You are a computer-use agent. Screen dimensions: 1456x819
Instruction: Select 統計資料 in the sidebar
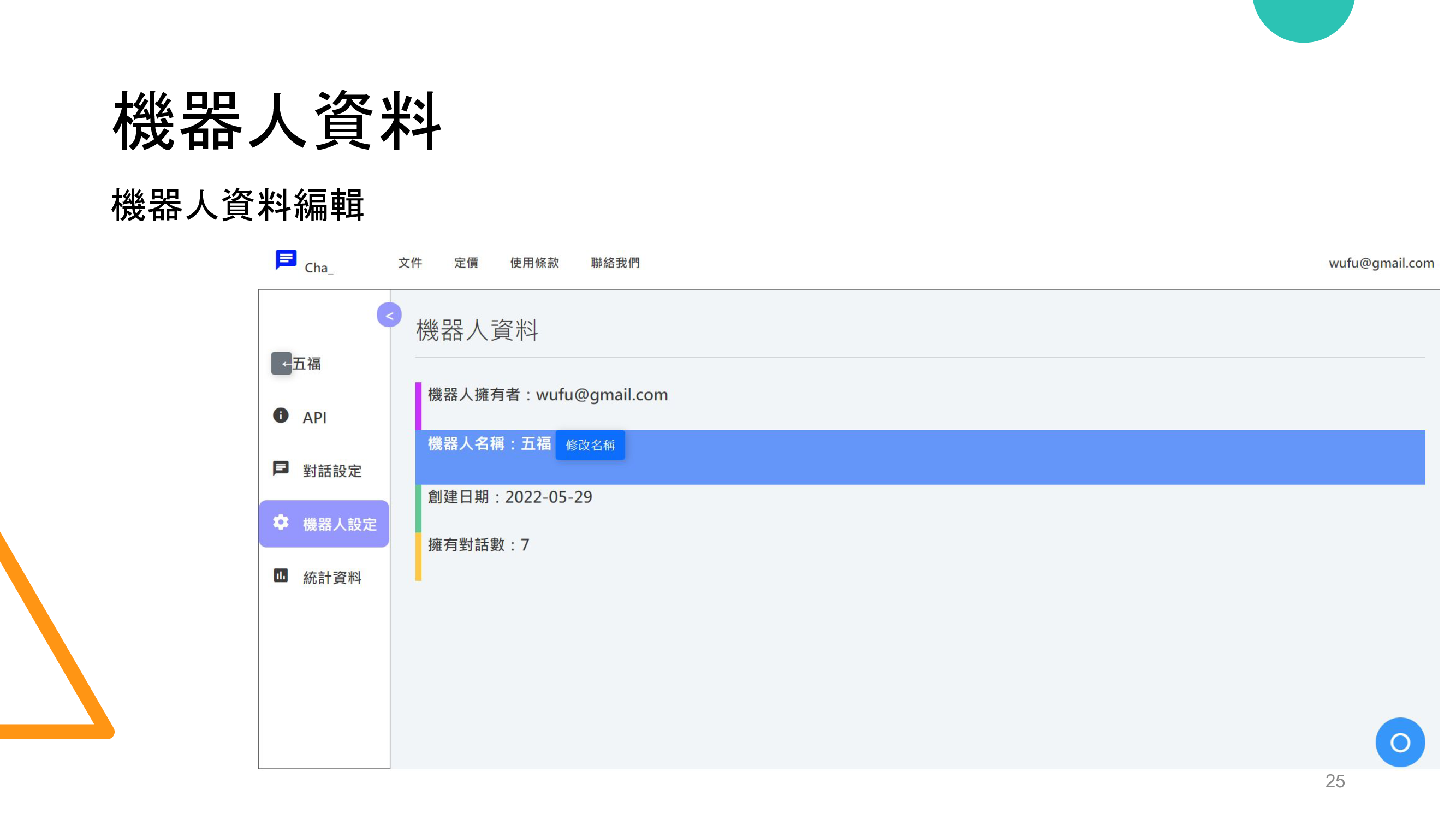tap(332, 578)
